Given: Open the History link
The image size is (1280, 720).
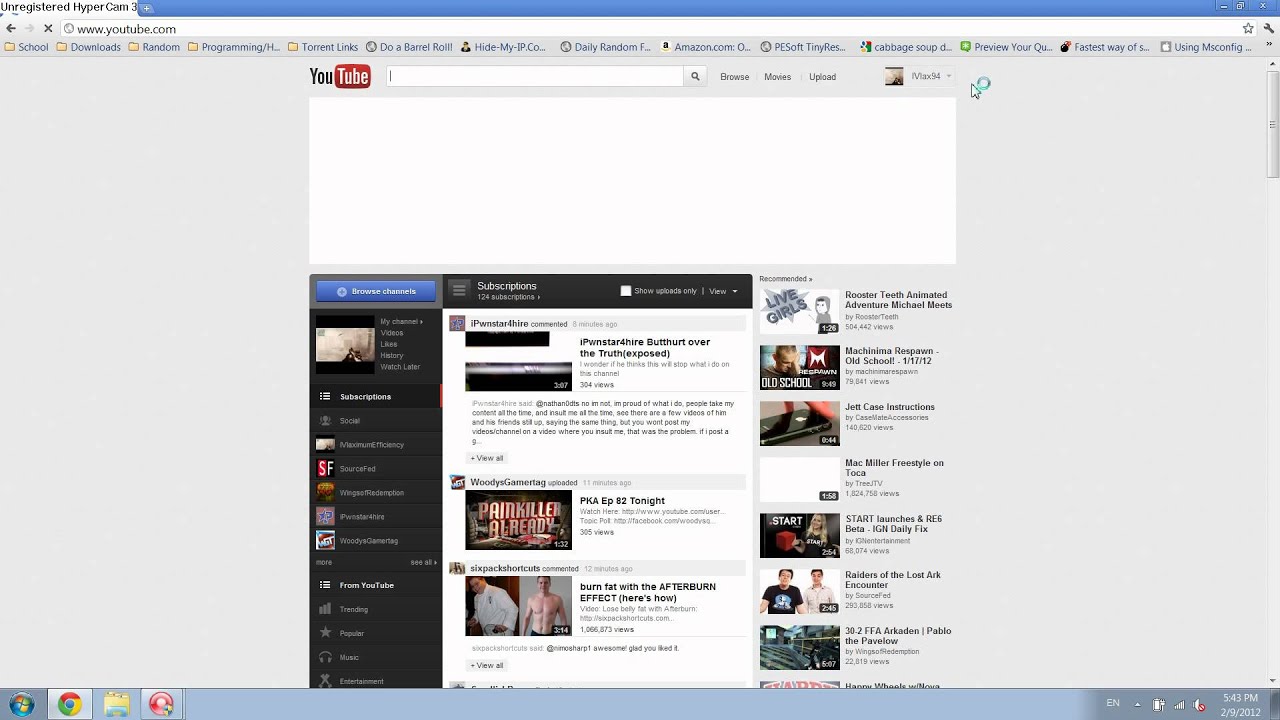Looking at the screenshot, I should point(392,355).
